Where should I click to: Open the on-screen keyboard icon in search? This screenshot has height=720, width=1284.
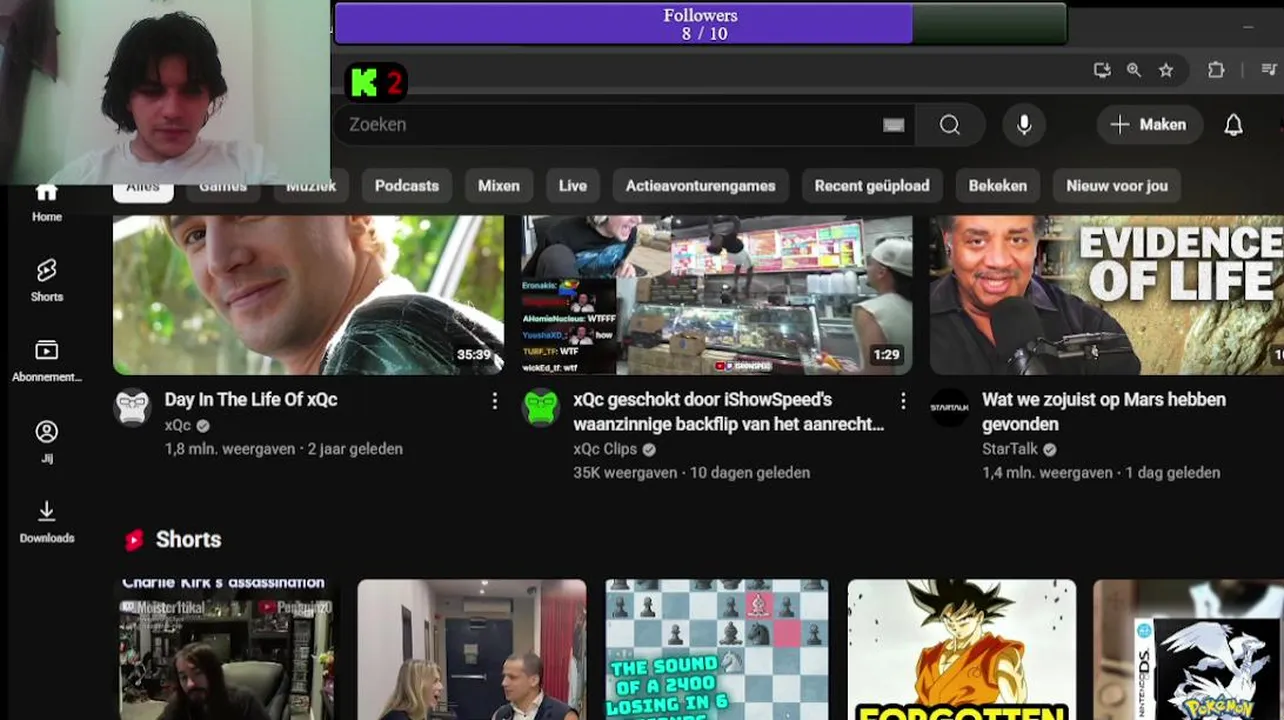(x=893, y=125)
